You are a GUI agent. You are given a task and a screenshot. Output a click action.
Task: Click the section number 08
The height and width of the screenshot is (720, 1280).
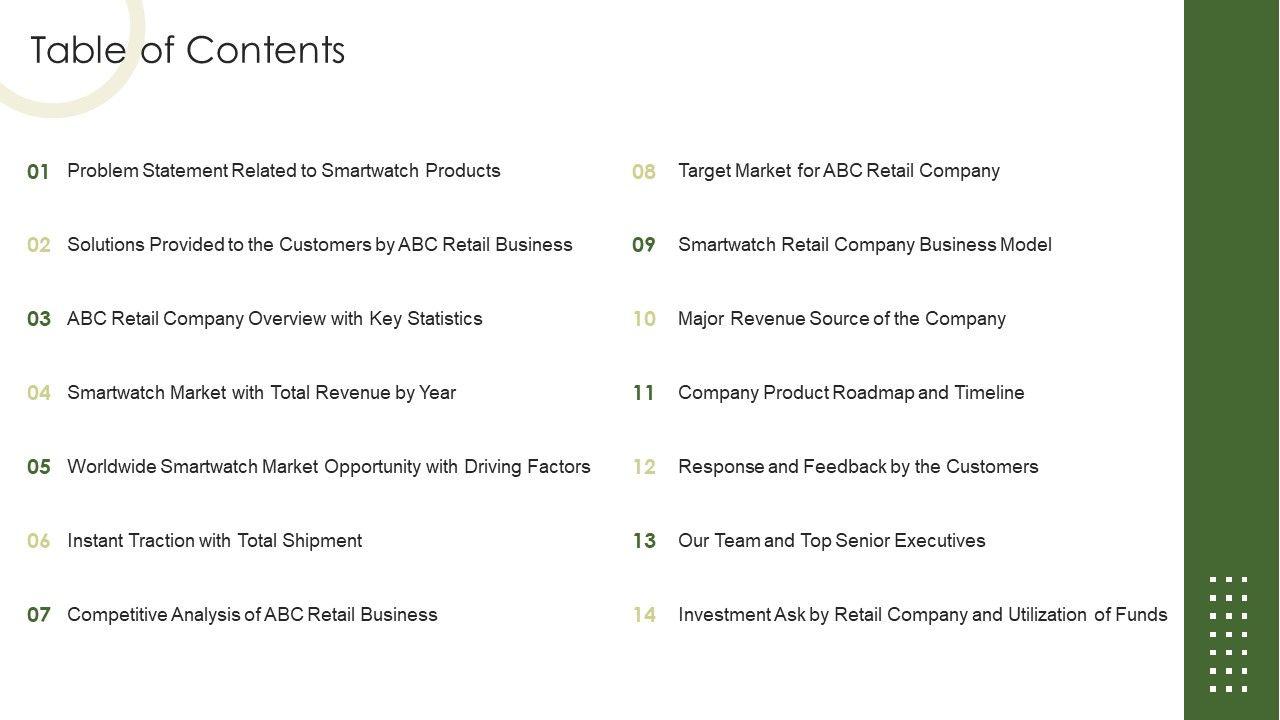pyautogui.click(x=644, y=172)
